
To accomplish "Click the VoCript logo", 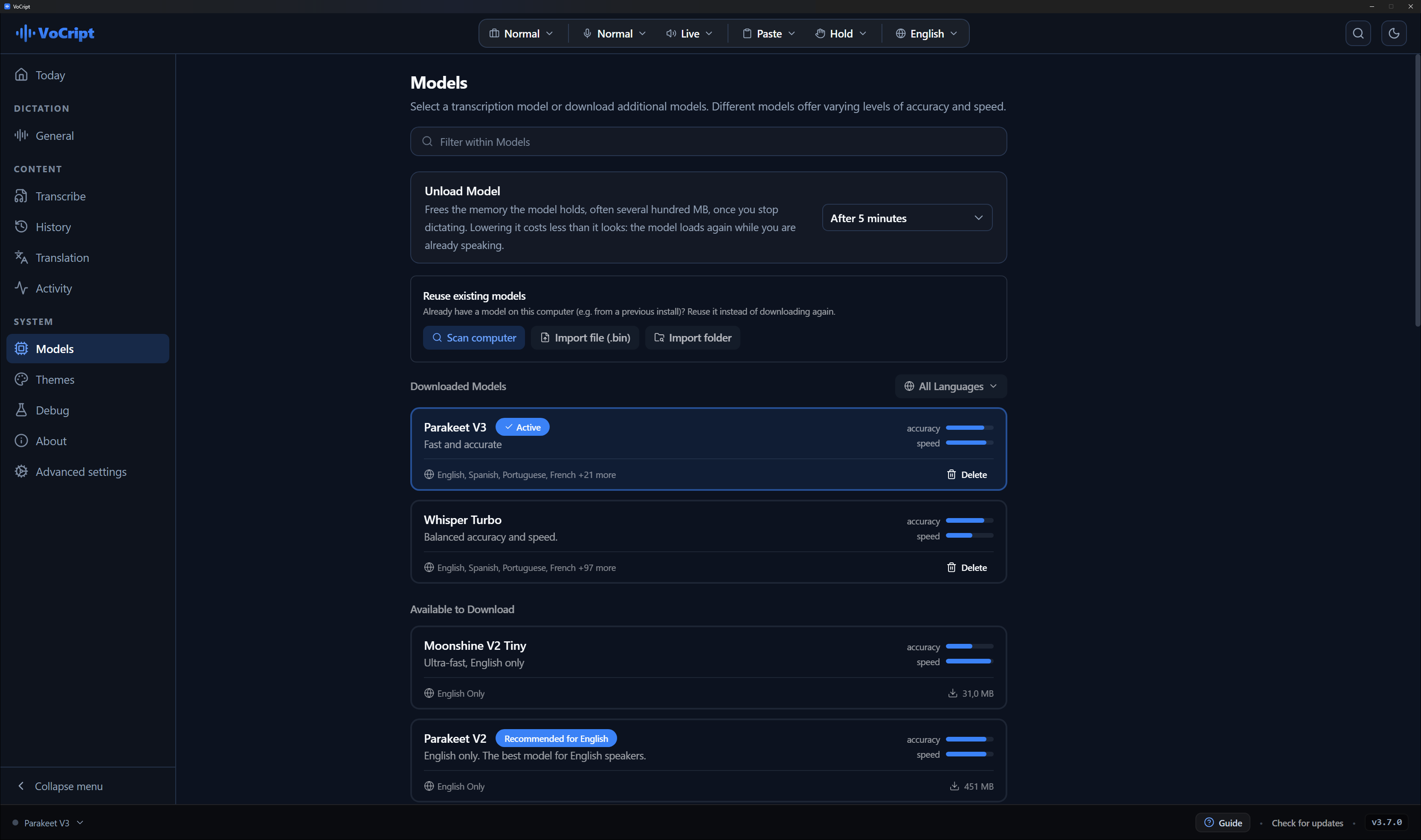I will [x=55, y=33].
